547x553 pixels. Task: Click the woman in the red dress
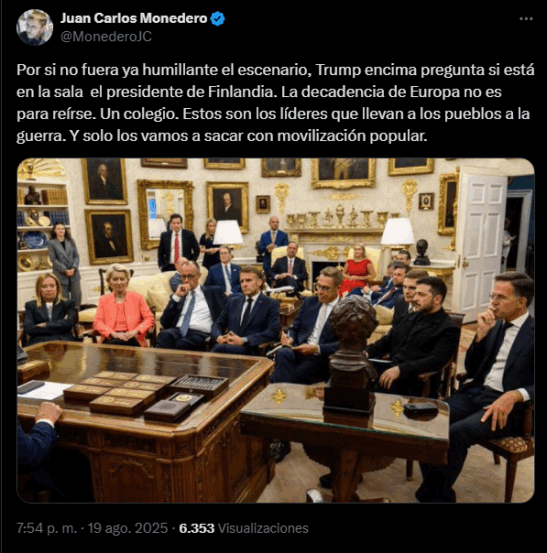[x=359, y=269]
